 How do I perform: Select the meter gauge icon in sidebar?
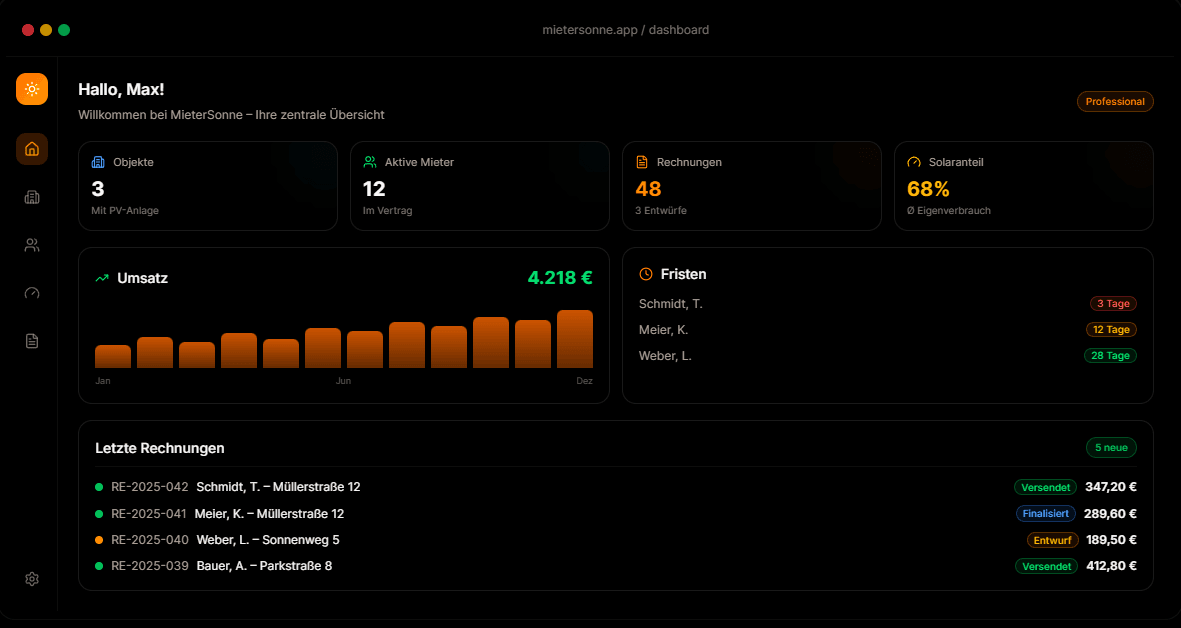(31, 293)
